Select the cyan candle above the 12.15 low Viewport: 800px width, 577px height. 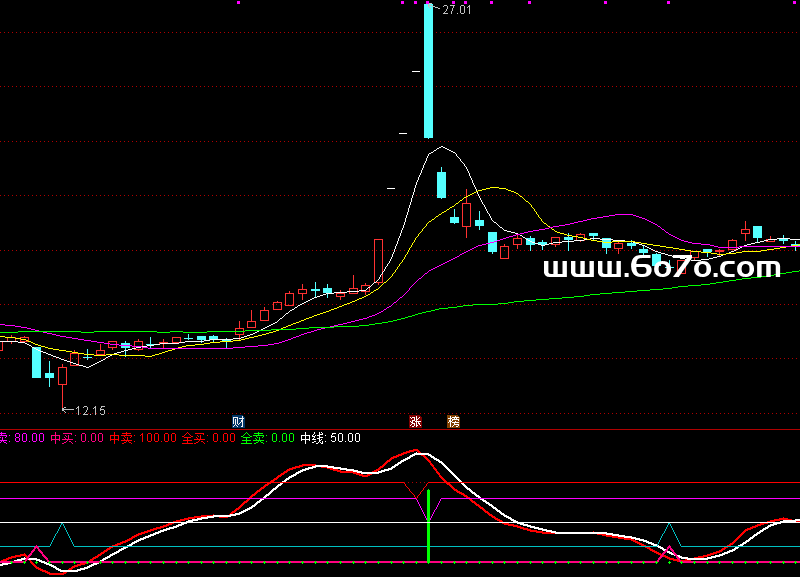click(37, 362)
